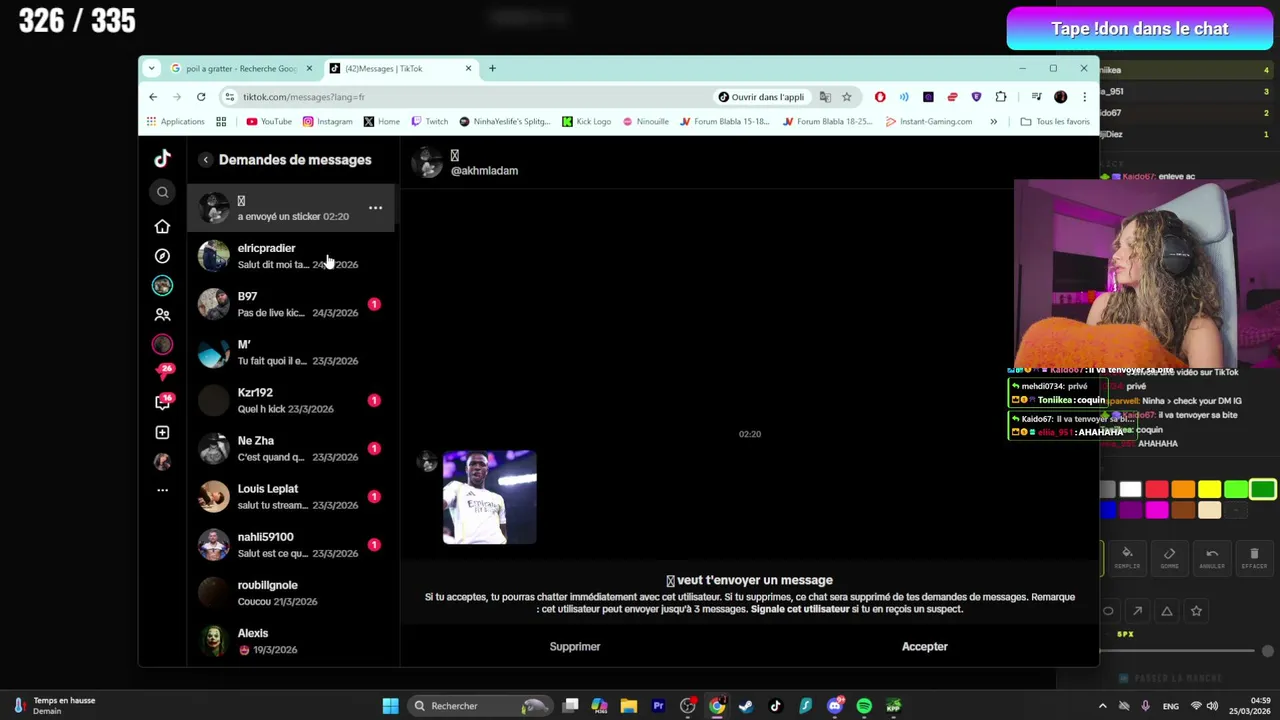1280x720 pixels.
Task: Open the Twitch bookmark
Action: (x=430, y=122)
